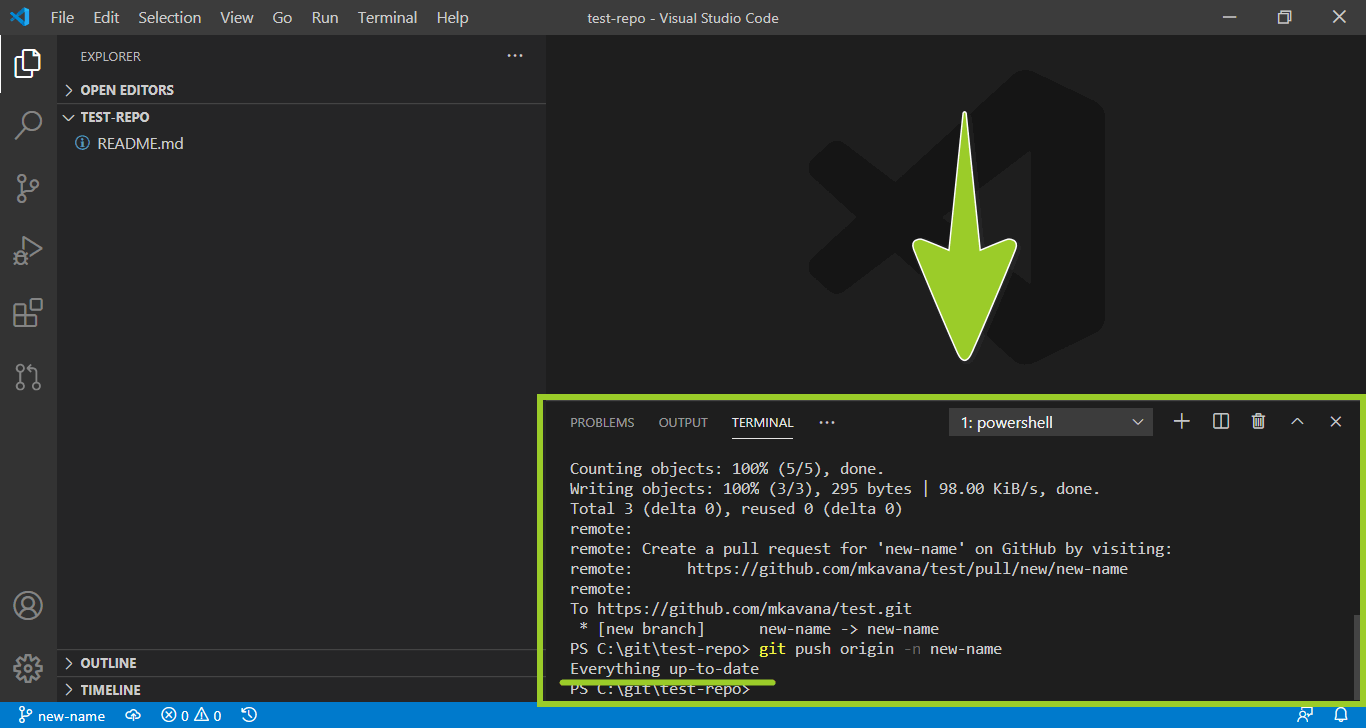
Task: Click the test.git repository URL in terminal
Action: (754, 609)
